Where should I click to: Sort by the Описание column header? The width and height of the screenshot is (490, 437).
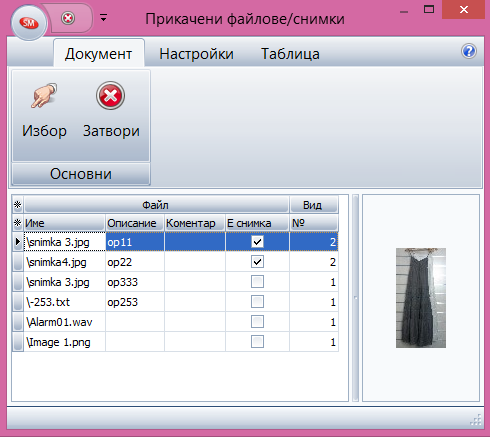135,223
